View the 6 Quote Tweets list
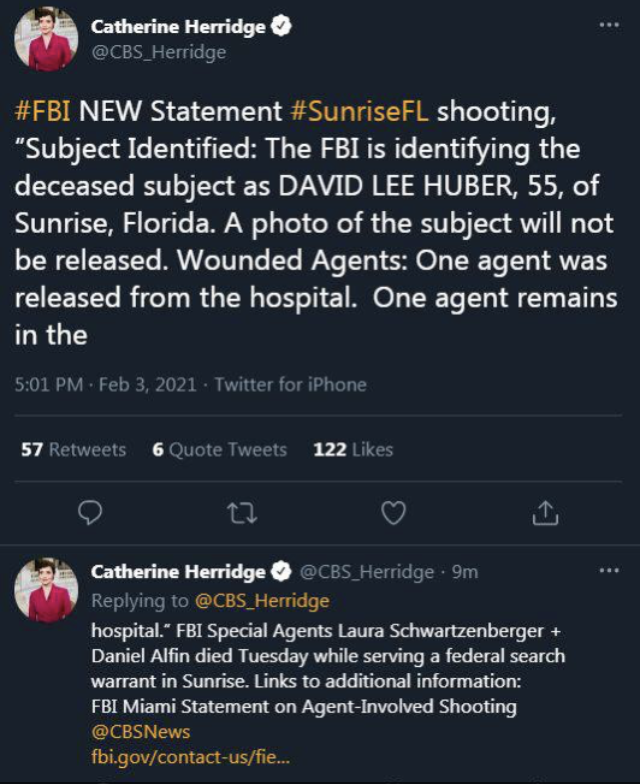 pos(220,450)
